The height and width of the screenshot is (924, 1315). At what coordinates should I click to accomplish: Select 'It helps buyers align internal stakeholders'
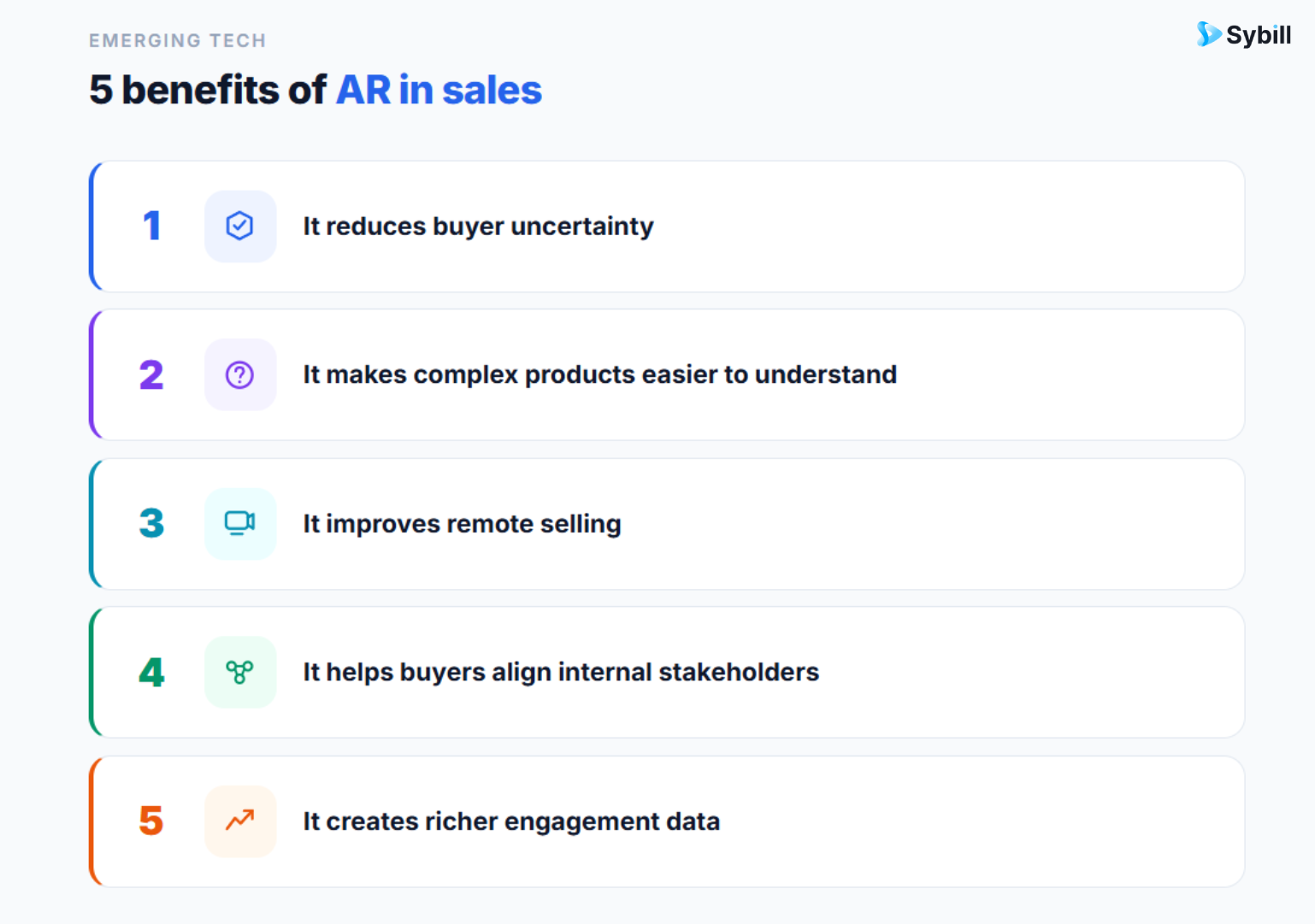(561, 673)
